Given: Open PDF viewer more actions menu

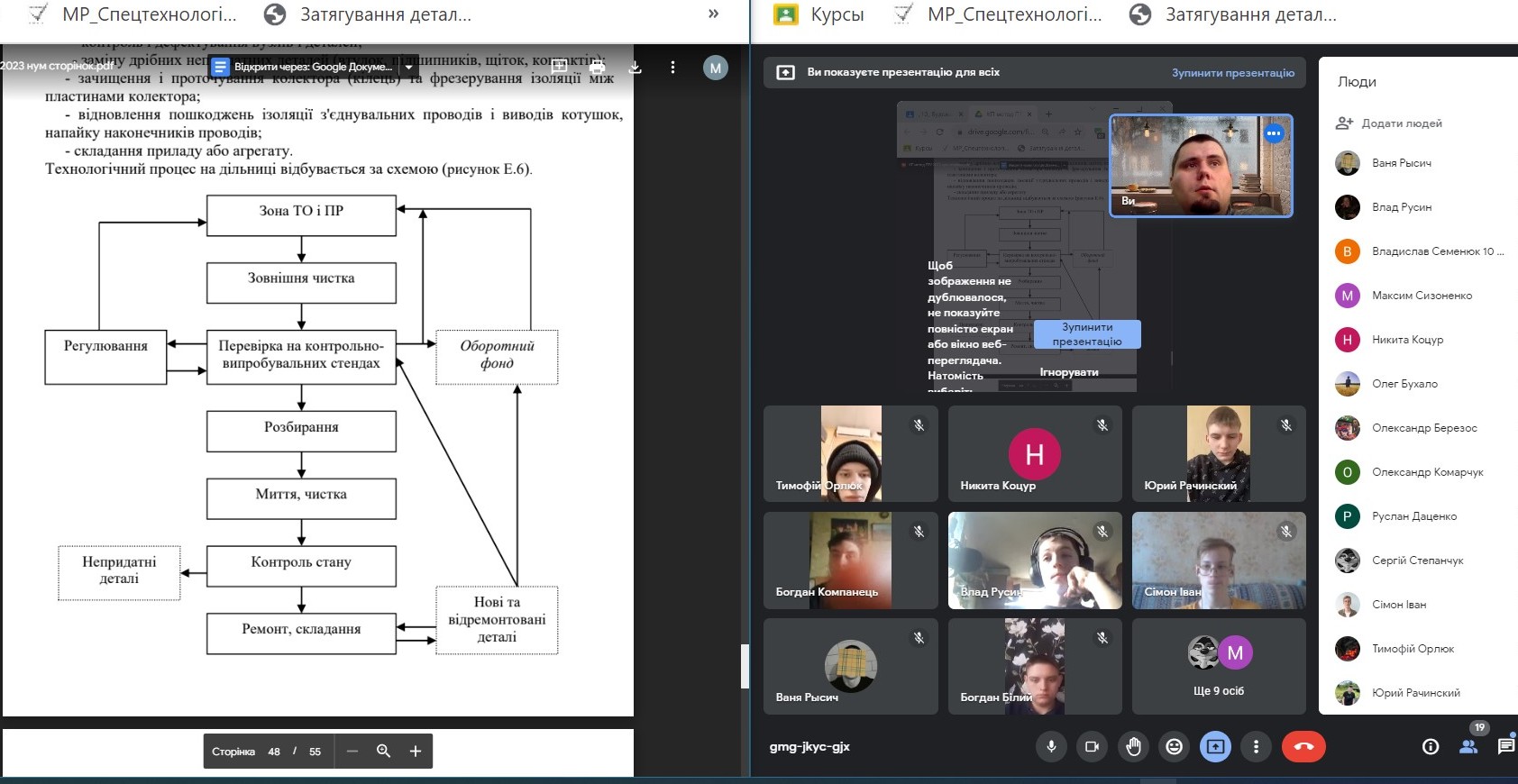Looking at the screenshot, I should pos(672,67).
